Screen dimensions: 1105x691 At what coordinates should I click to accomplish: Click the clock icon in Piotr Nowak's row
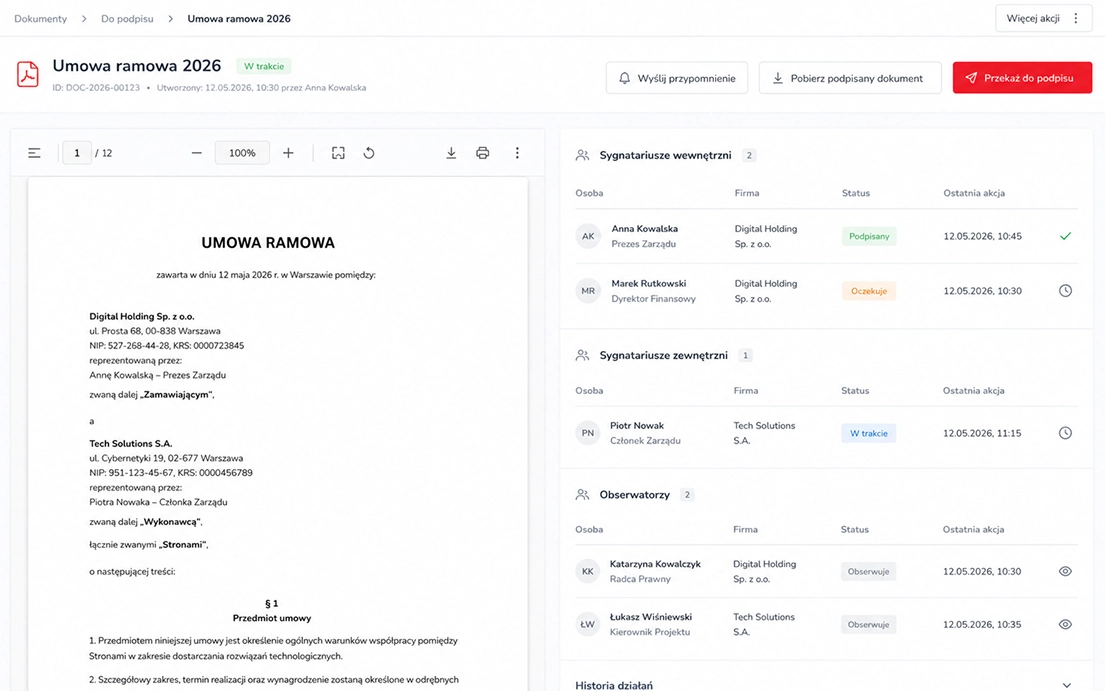tap(1066, 433)
